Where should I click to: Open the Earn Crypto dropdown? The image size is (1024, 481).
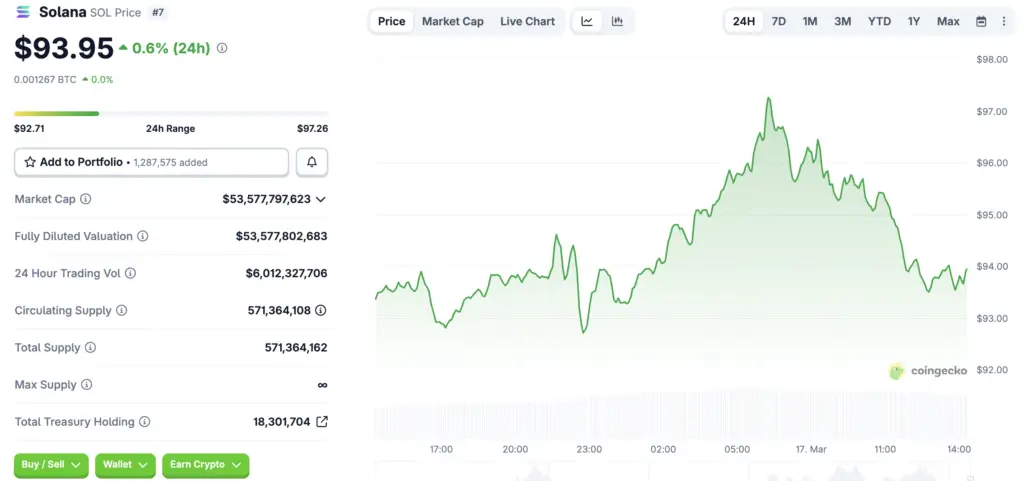(x=205, y=465)
